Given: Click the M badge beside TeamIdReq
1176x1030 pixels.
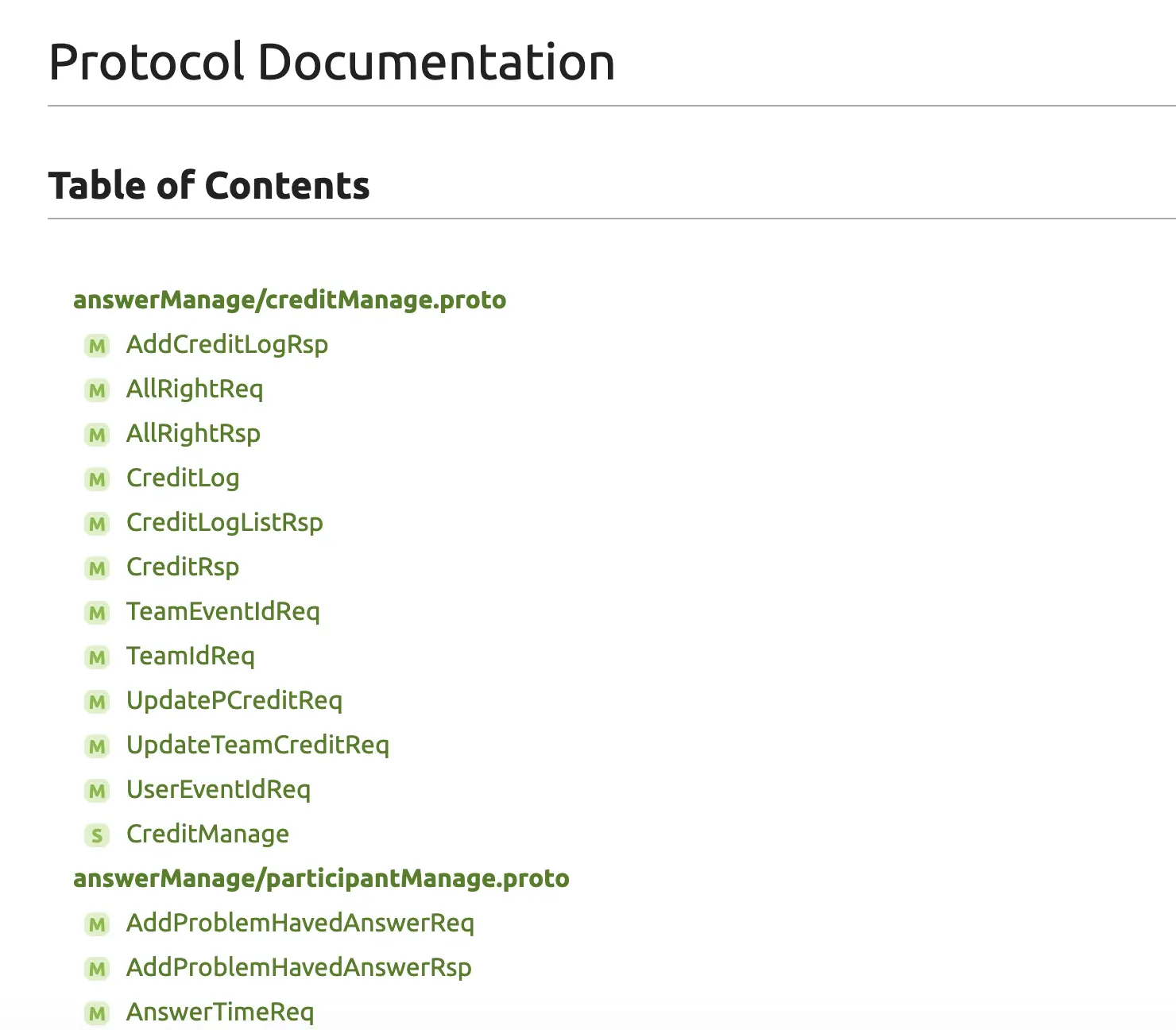Looking at the screenshot, I should [97, 657].
